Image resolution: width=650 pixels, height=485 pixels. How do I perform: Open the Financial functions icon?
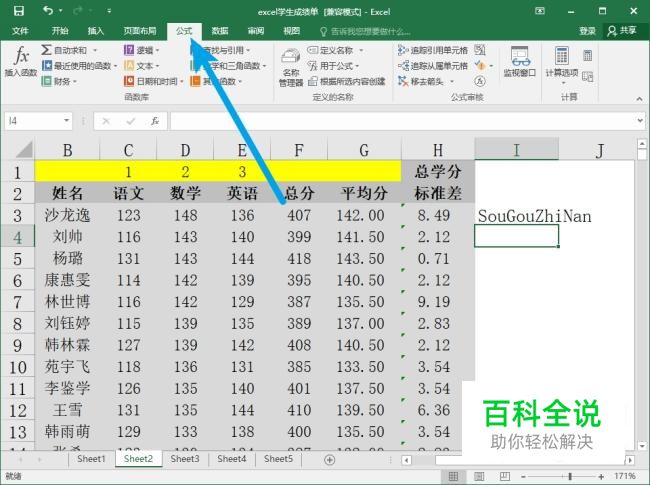47,81
